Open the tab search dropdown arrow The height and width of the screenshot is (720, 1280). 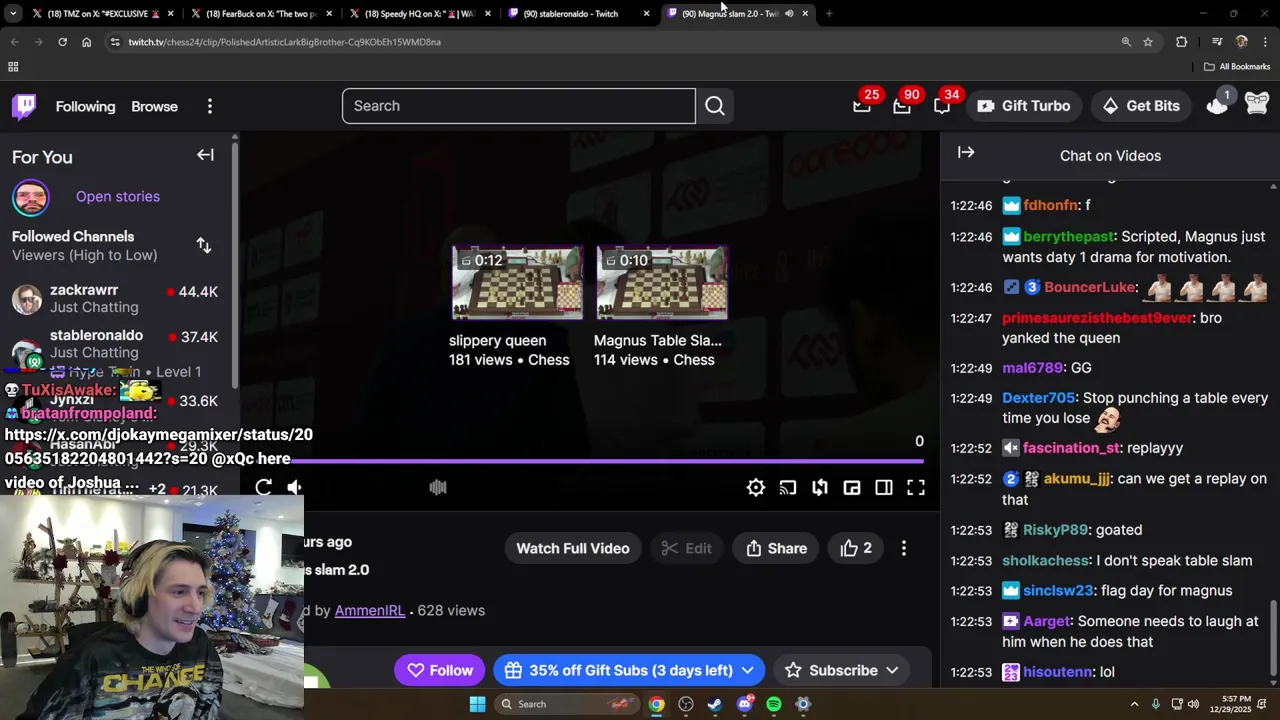tap(12, 14)
